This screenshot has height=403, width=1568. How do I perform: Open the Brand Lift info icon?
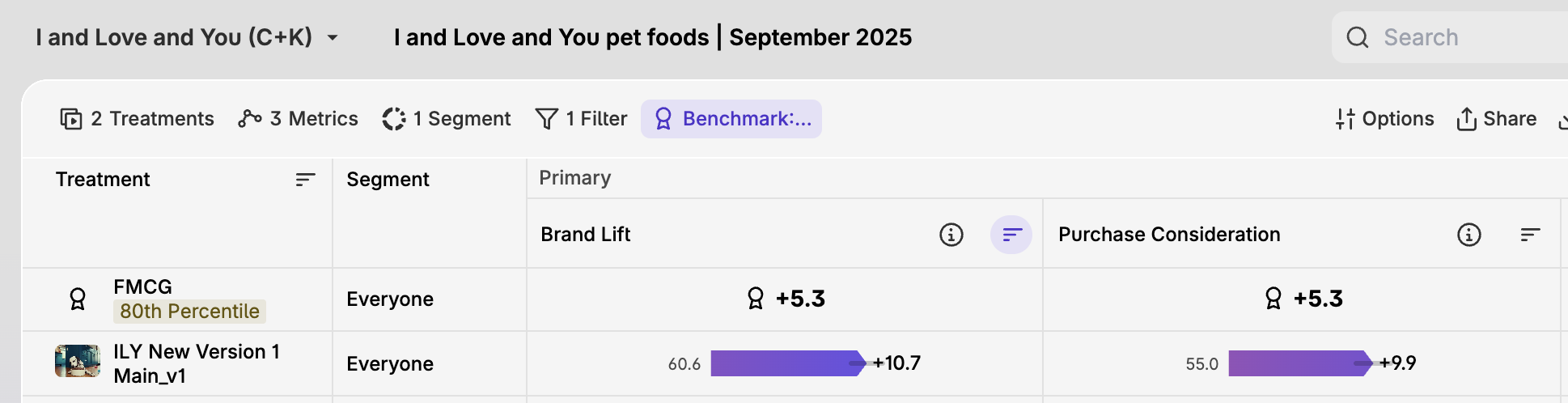point(951,235)
